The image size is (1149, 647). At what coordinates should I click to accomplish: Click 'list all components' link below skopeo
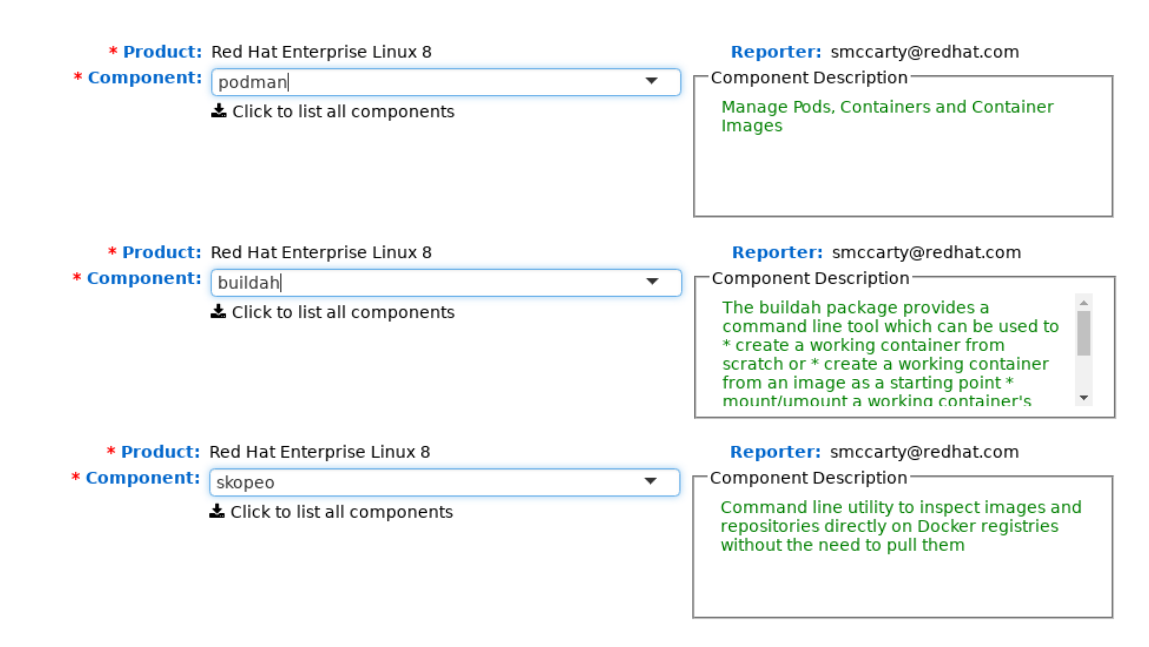[341, 512]
